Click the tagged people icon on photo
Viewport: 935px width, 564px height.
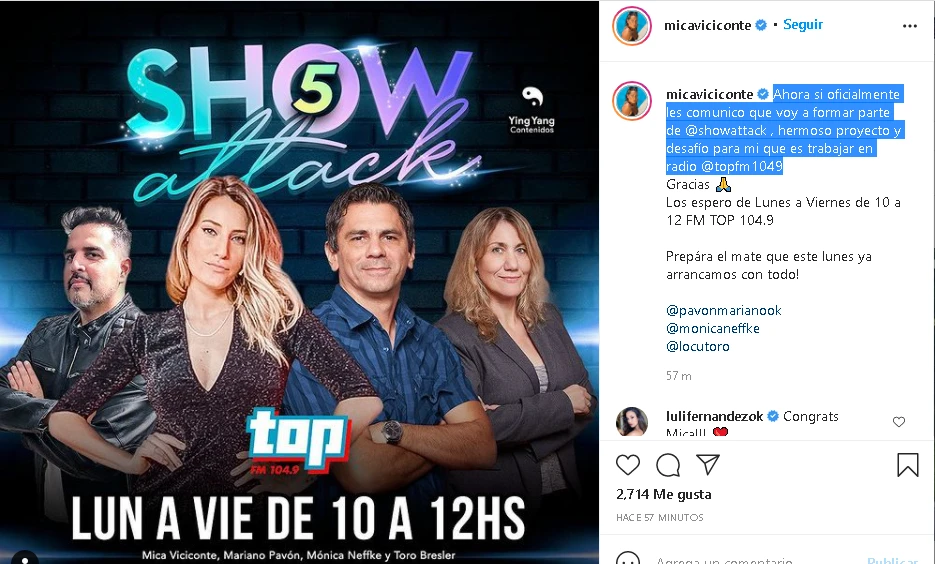click(24, 559)
